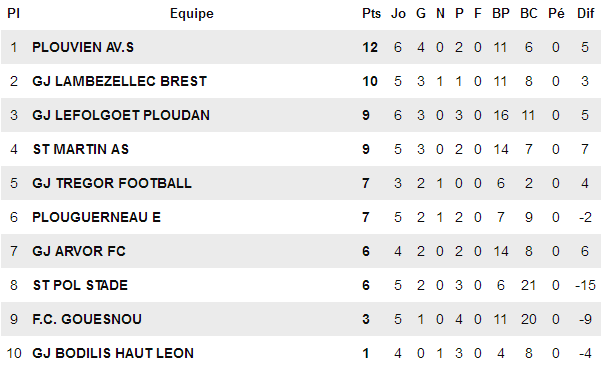Select GJ TREGOR FOOTBALL in the table
This screenshot has height=372, width=603.
pyautogui.click(x=112, y=183)
